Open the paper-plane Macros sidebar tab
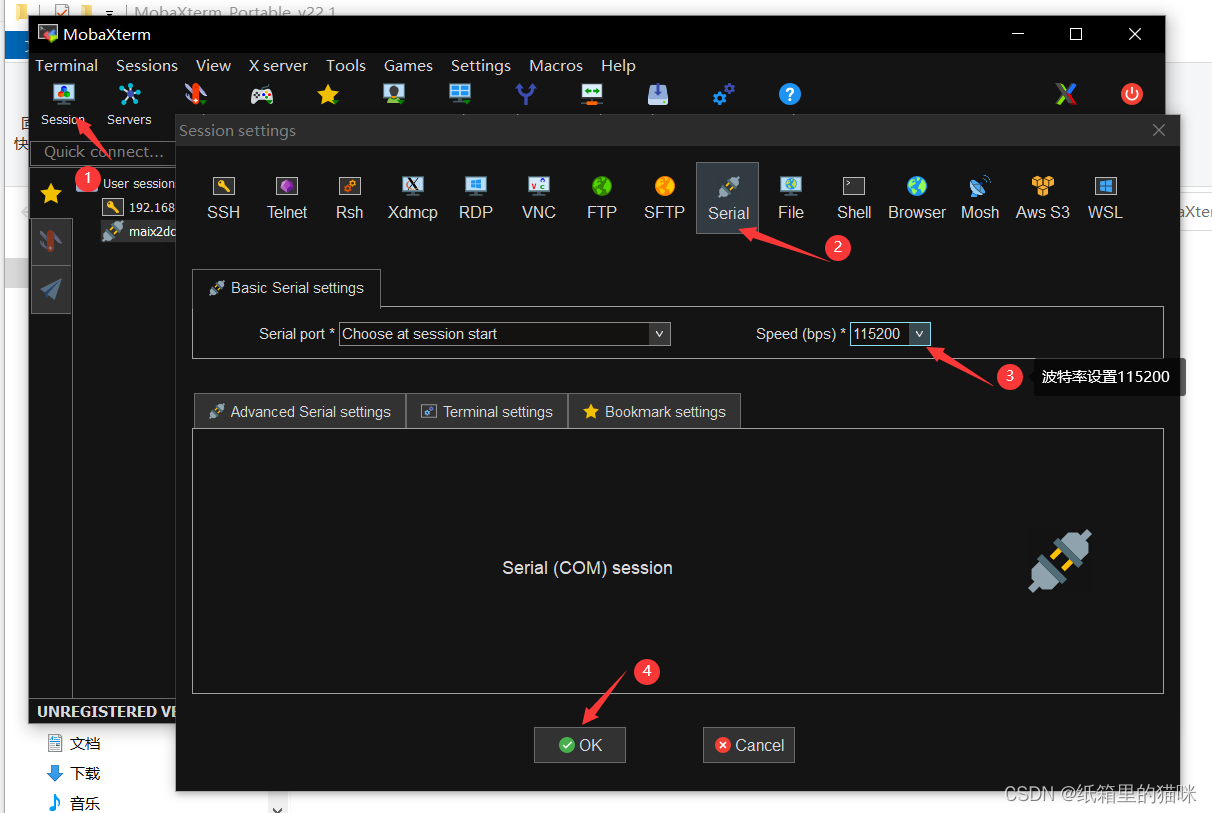The width and height of the screenshot is (1212, 813). [x=51, y=289]
